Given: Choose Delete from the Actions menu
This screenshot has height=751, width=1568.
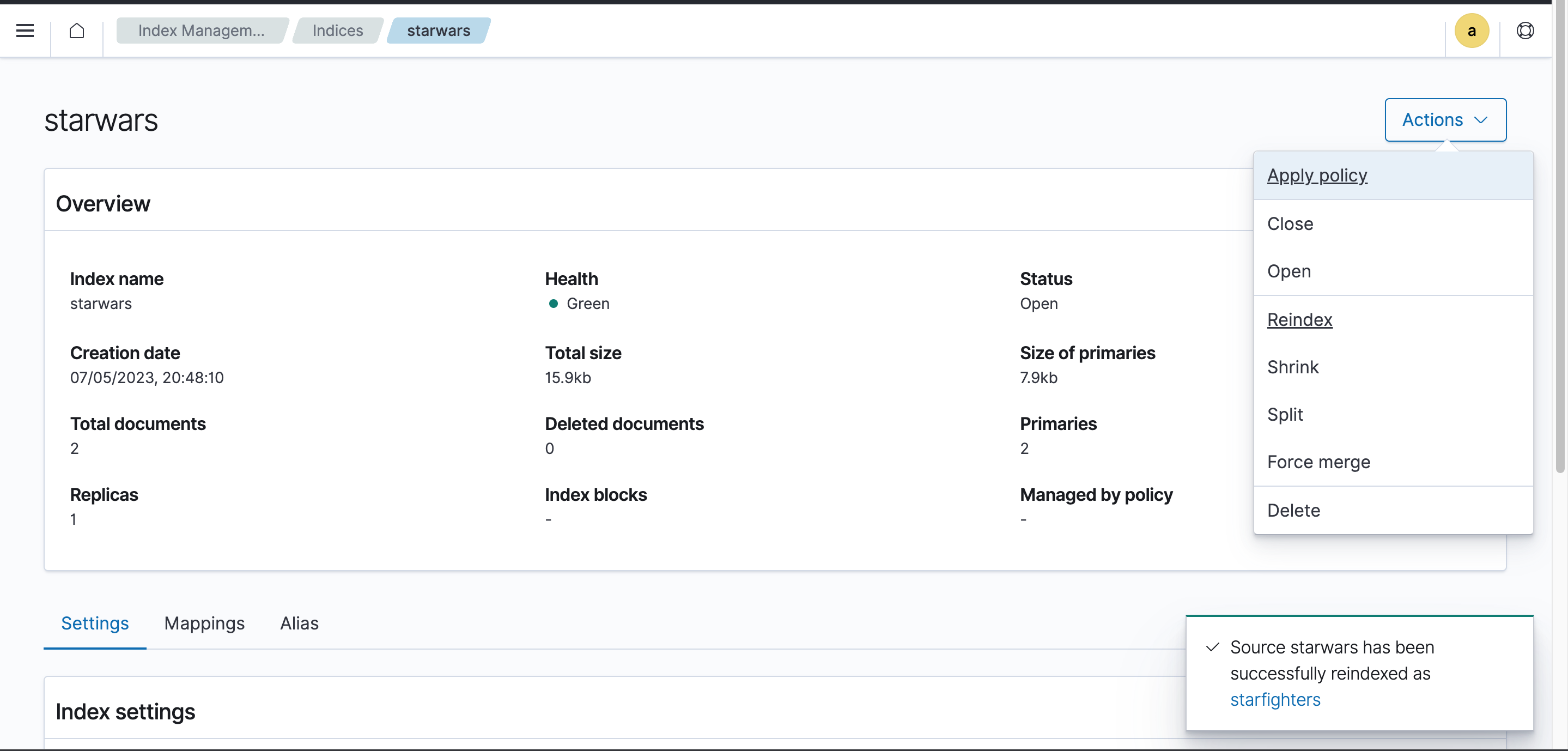Looking at the screenshot, I should [1293, 511].
